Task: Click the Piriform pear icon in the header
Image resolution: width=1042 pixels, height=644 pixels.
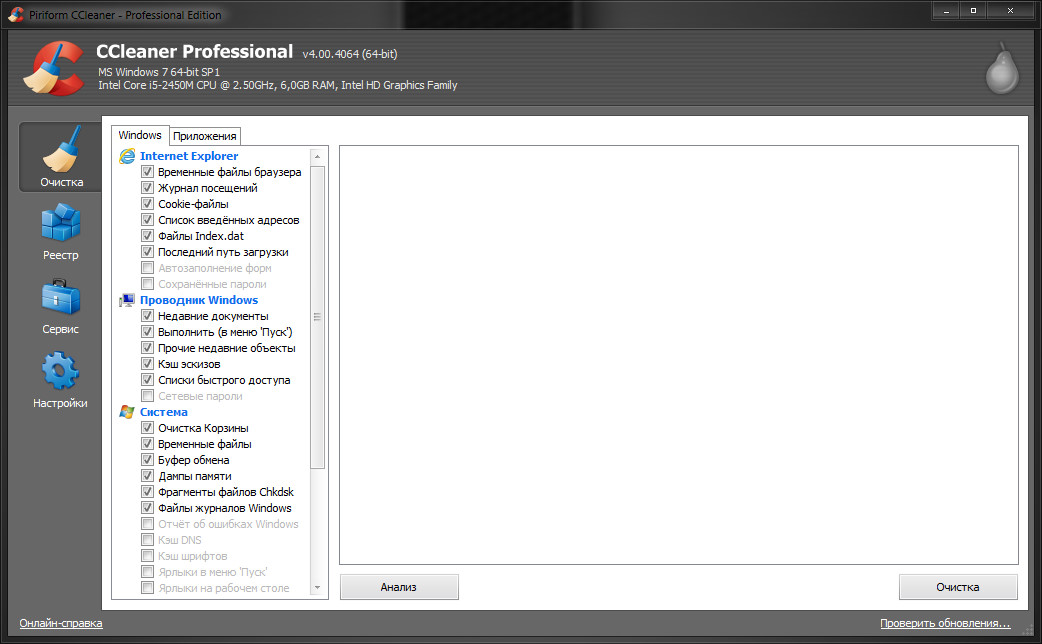Action: coord(1002,68)
